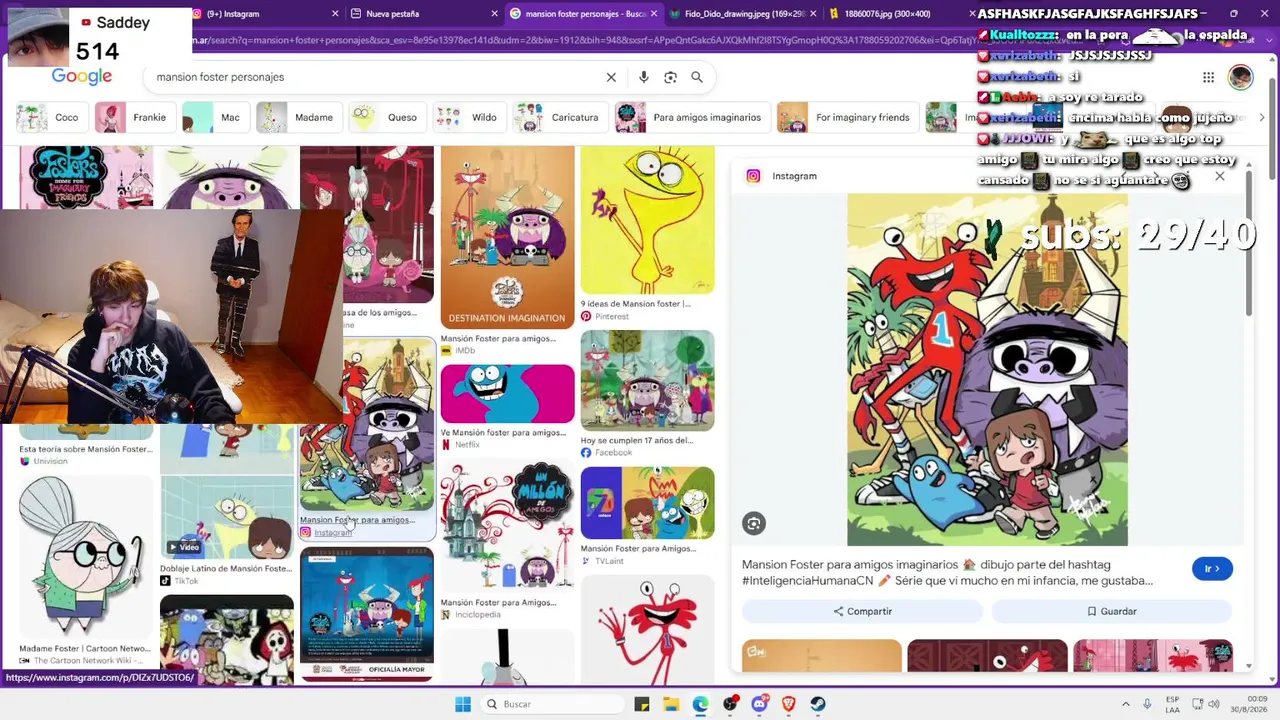
Task: Open the Netflix blue Bloo thumbnail
Action: 507,394
